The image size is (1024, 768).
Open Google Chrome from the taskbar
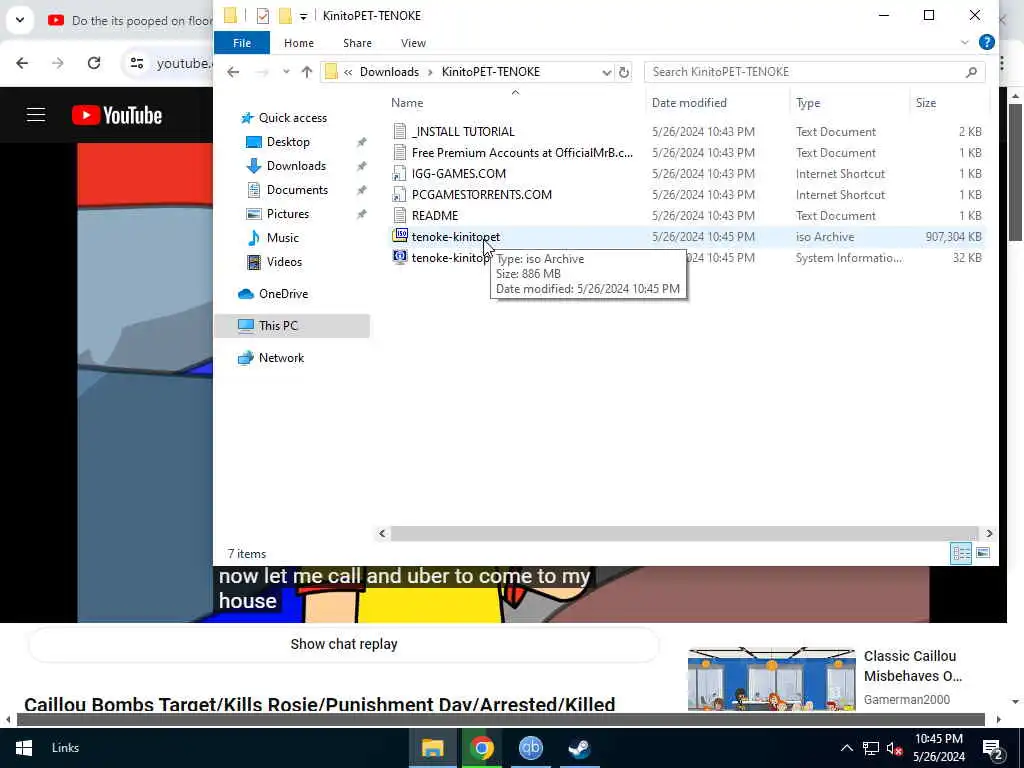[x=481, y=748]
